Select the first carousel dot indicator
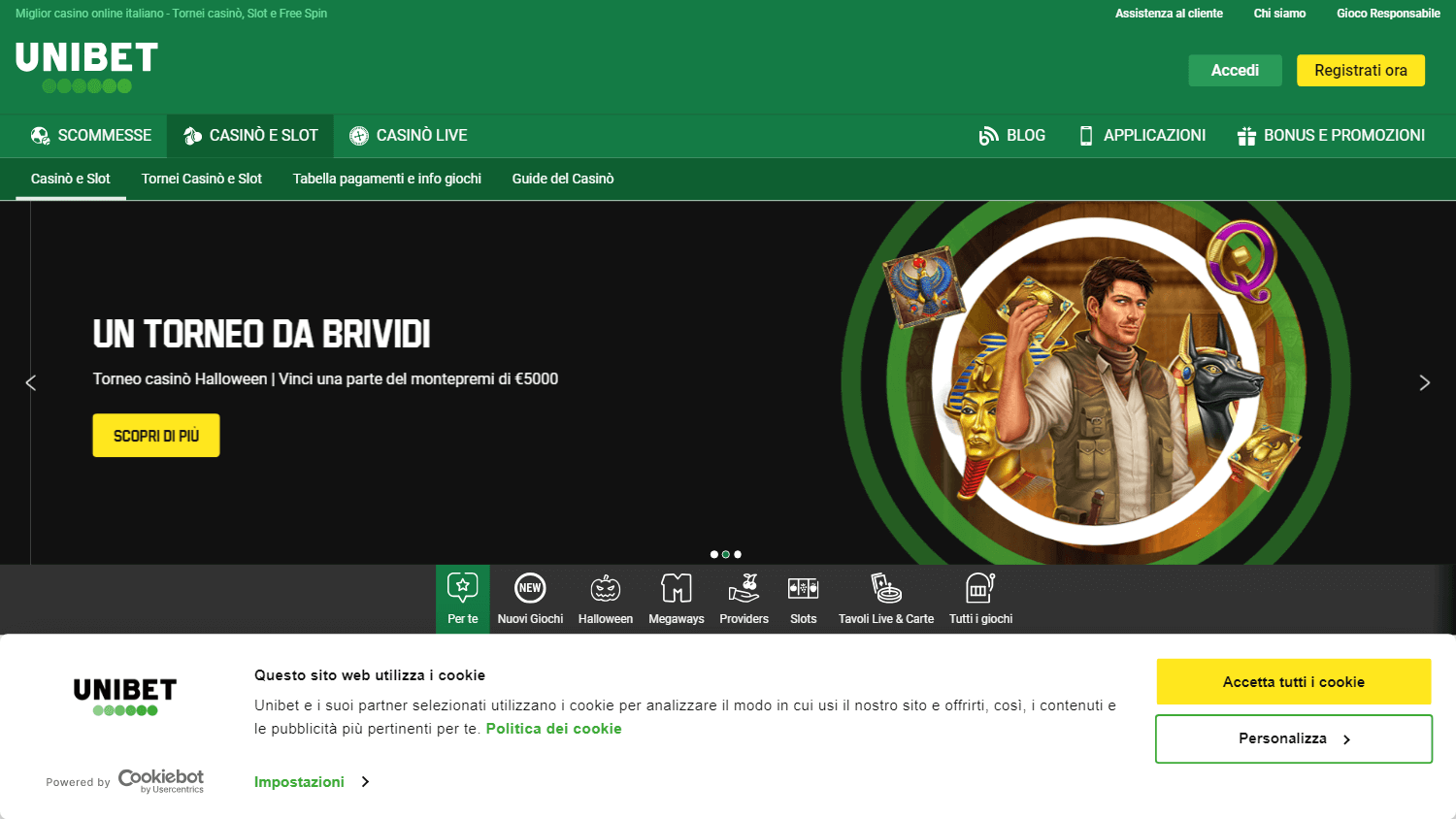Image resolution: width=1456 pixels, height=819 pixels. click(714, 555)
